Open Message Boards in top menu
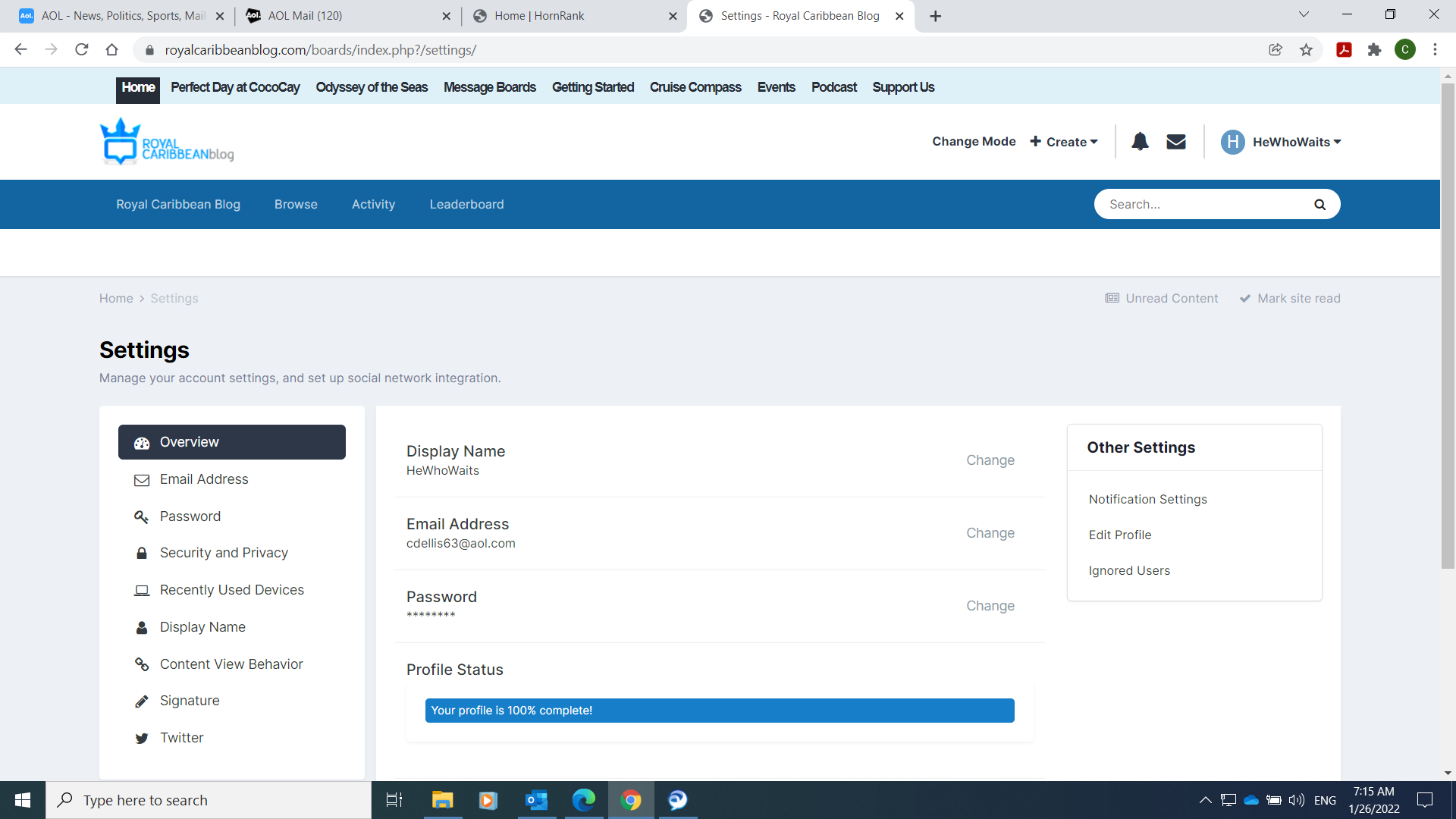The height and width of the screenshot is (819, 1456). coord(490,87)
